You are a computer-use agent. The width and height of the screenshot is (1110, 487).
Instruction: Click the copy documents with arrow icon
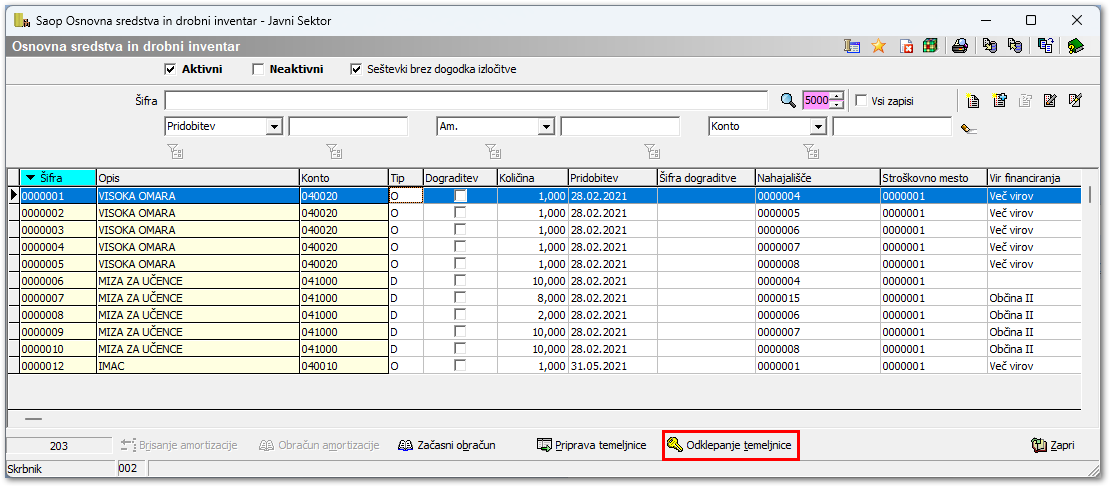coord(1046,47)
